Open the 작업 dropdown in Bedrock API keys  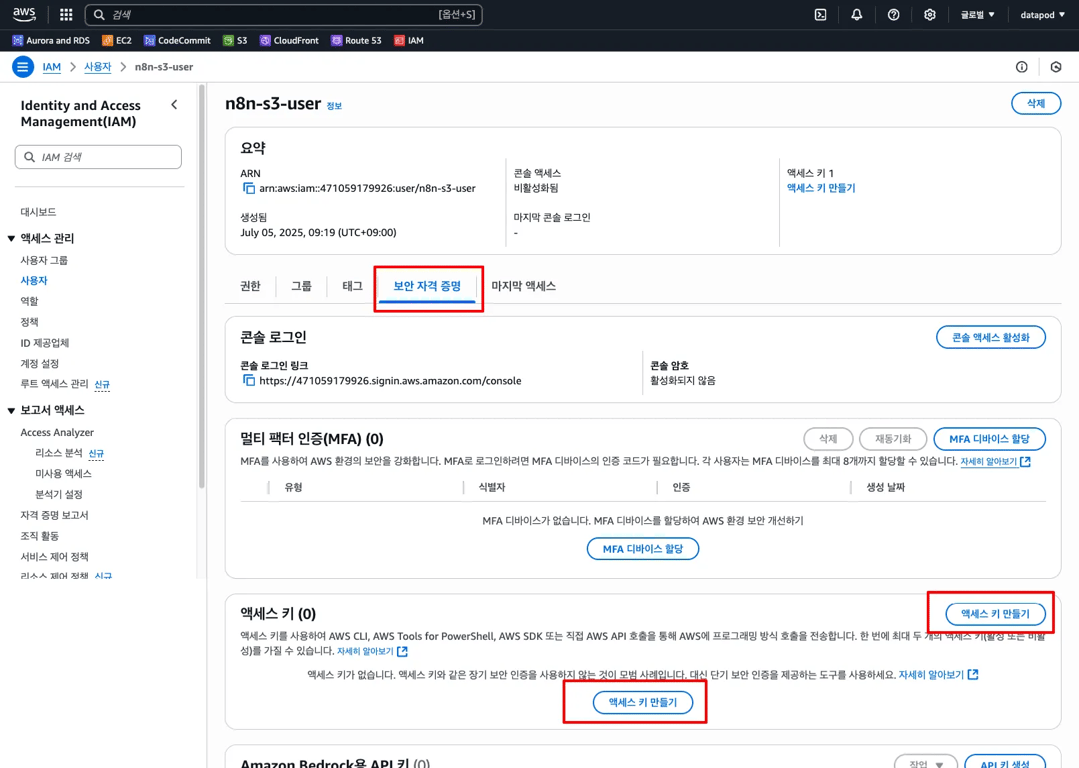click(926, 762)
